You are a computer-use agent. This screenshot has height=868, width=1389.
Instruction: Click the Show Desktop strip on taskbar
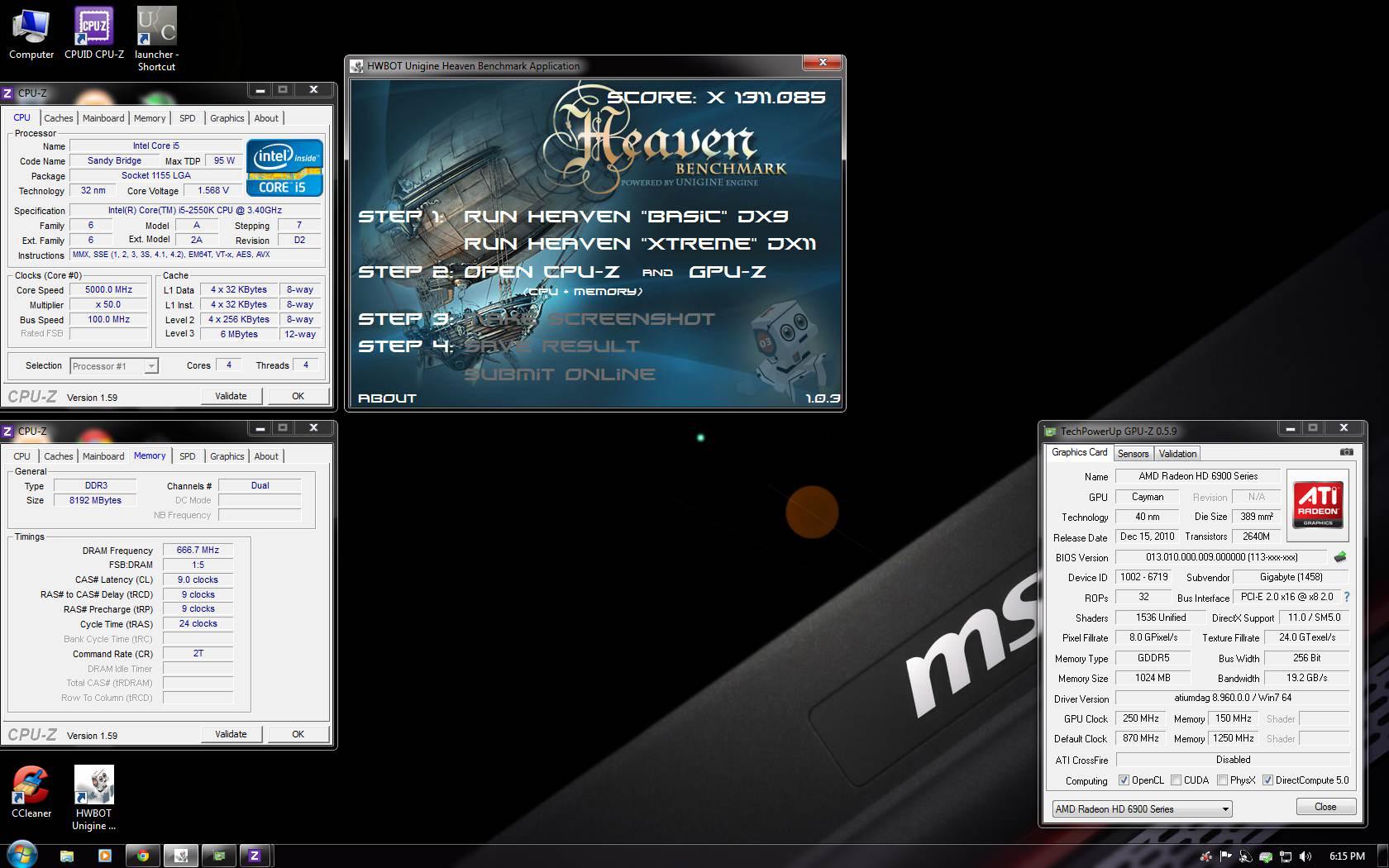click(1383, 856)
